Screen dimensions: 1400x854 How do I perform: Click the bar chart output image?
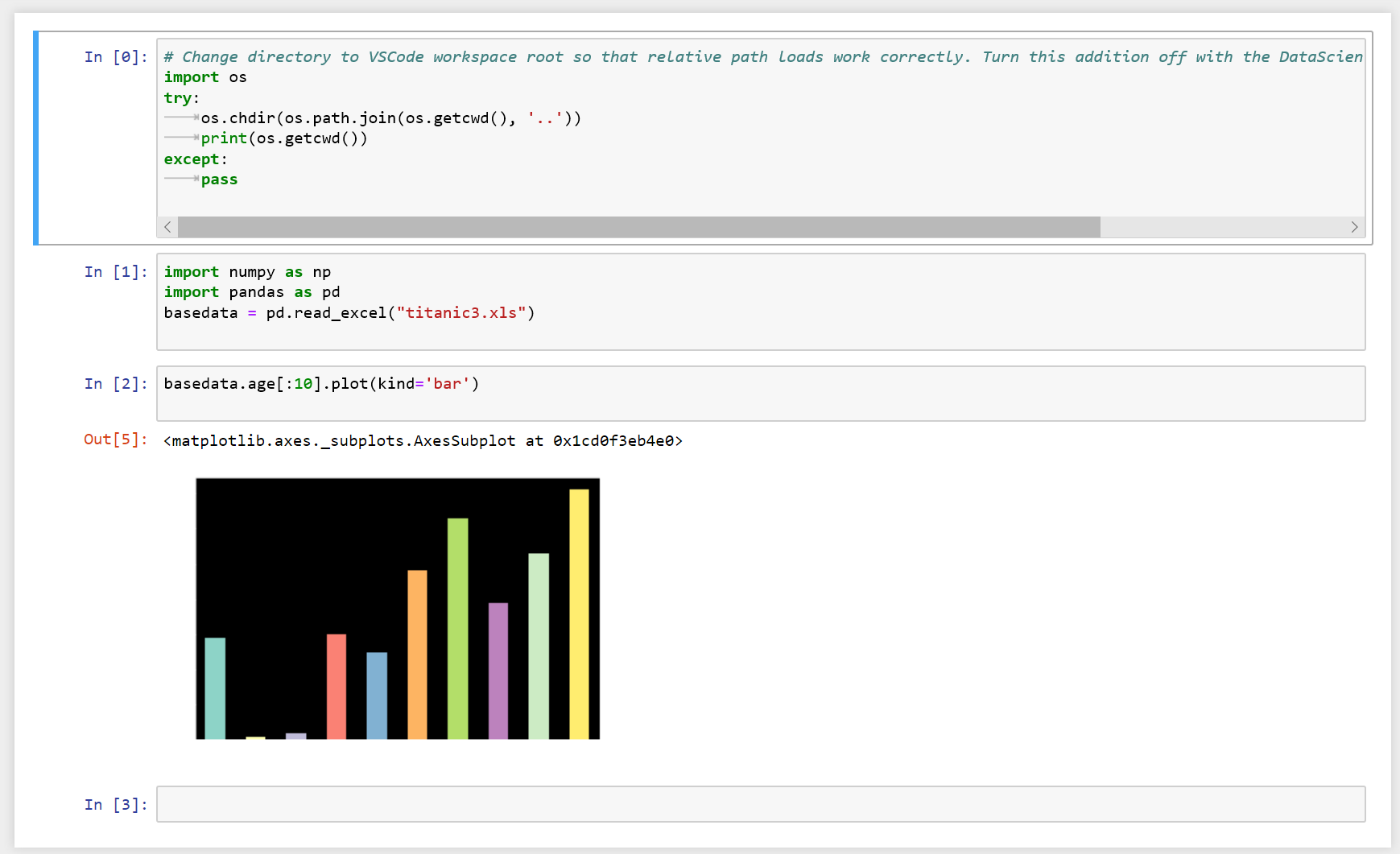click(x=398, y=609)
